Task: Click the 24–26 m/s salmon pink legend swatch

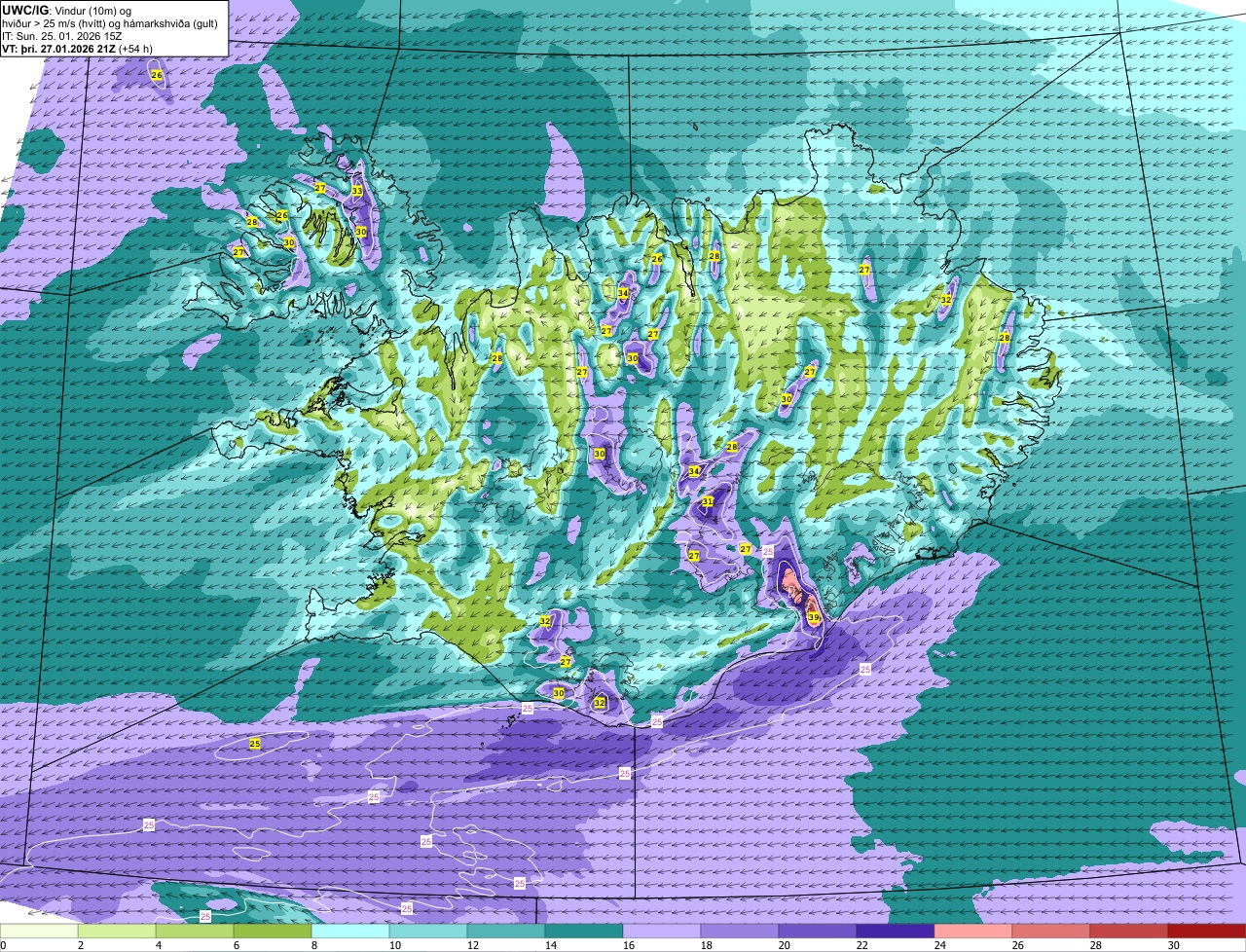Action: (x=973, y=932)
